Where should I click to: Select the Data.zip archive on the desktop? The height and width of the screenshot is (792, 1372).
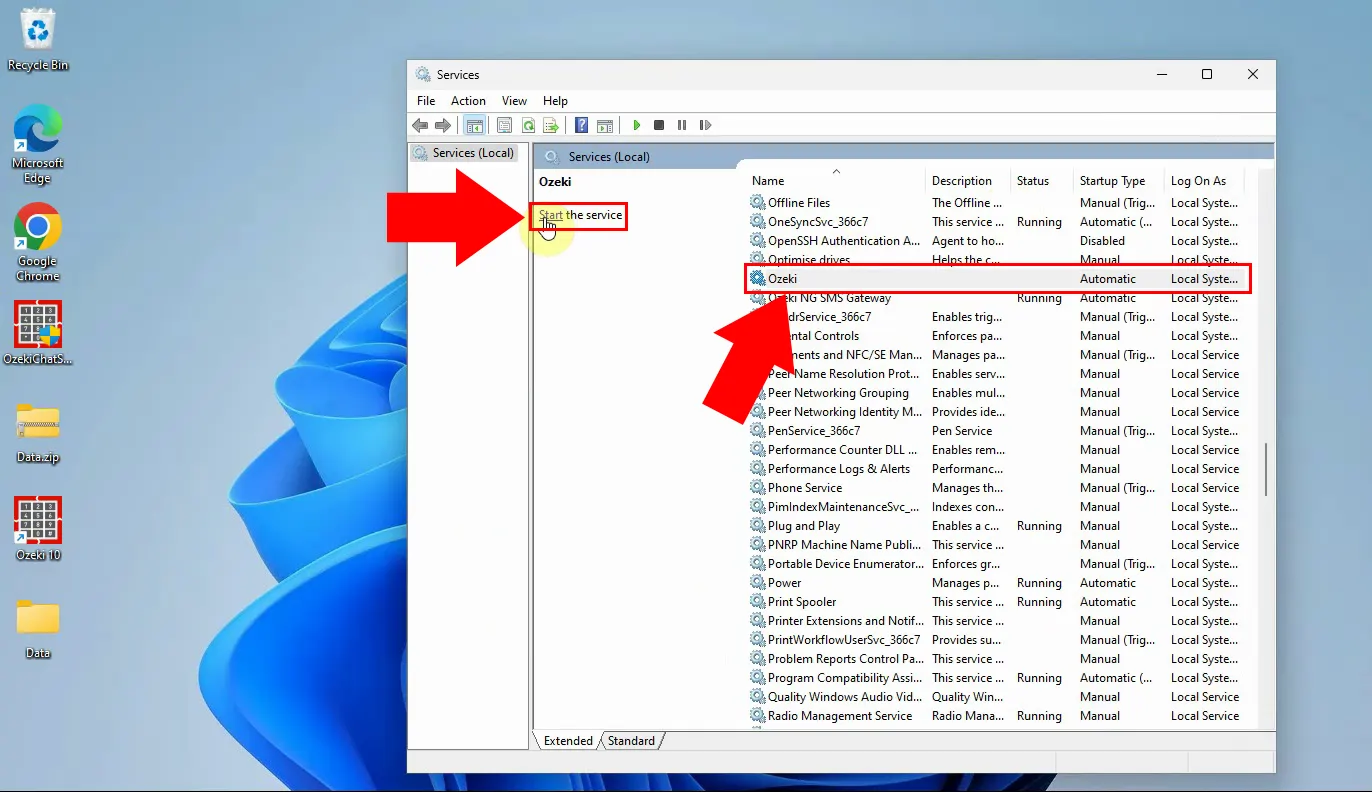38,432
